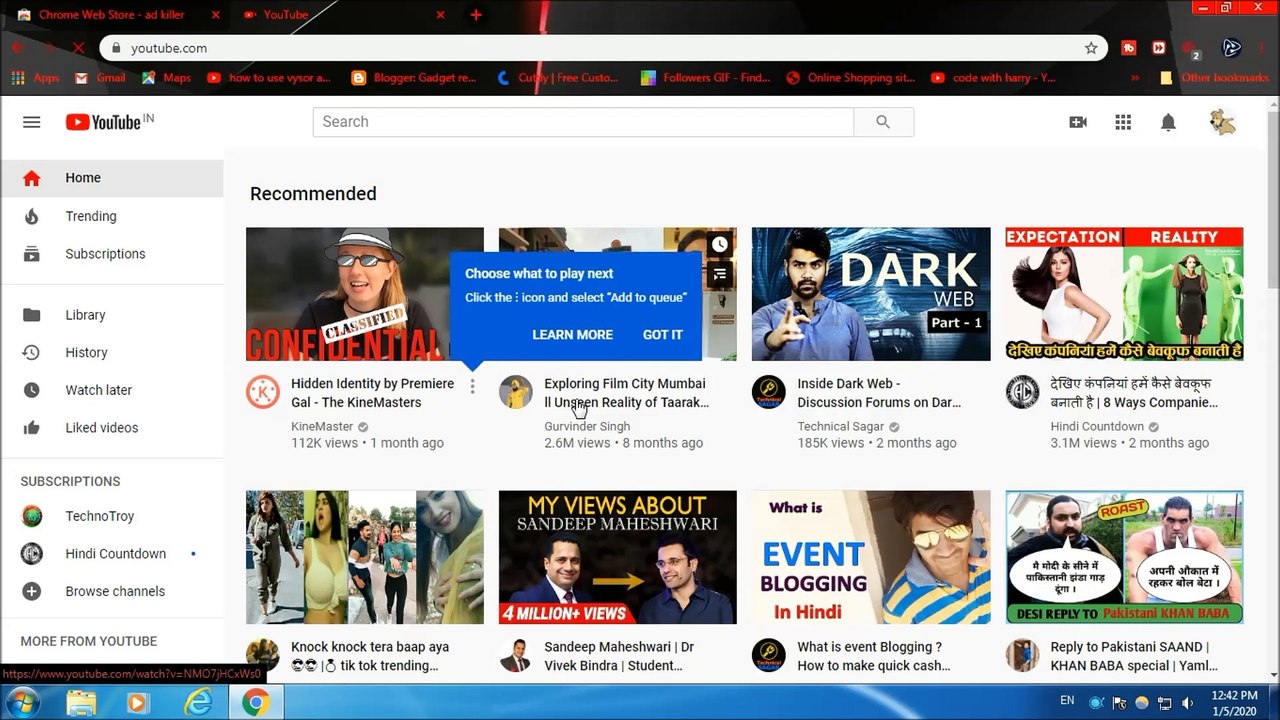Open Trending in the sidebar
This screenshot has height=720, width=1280.
(112, 216)
